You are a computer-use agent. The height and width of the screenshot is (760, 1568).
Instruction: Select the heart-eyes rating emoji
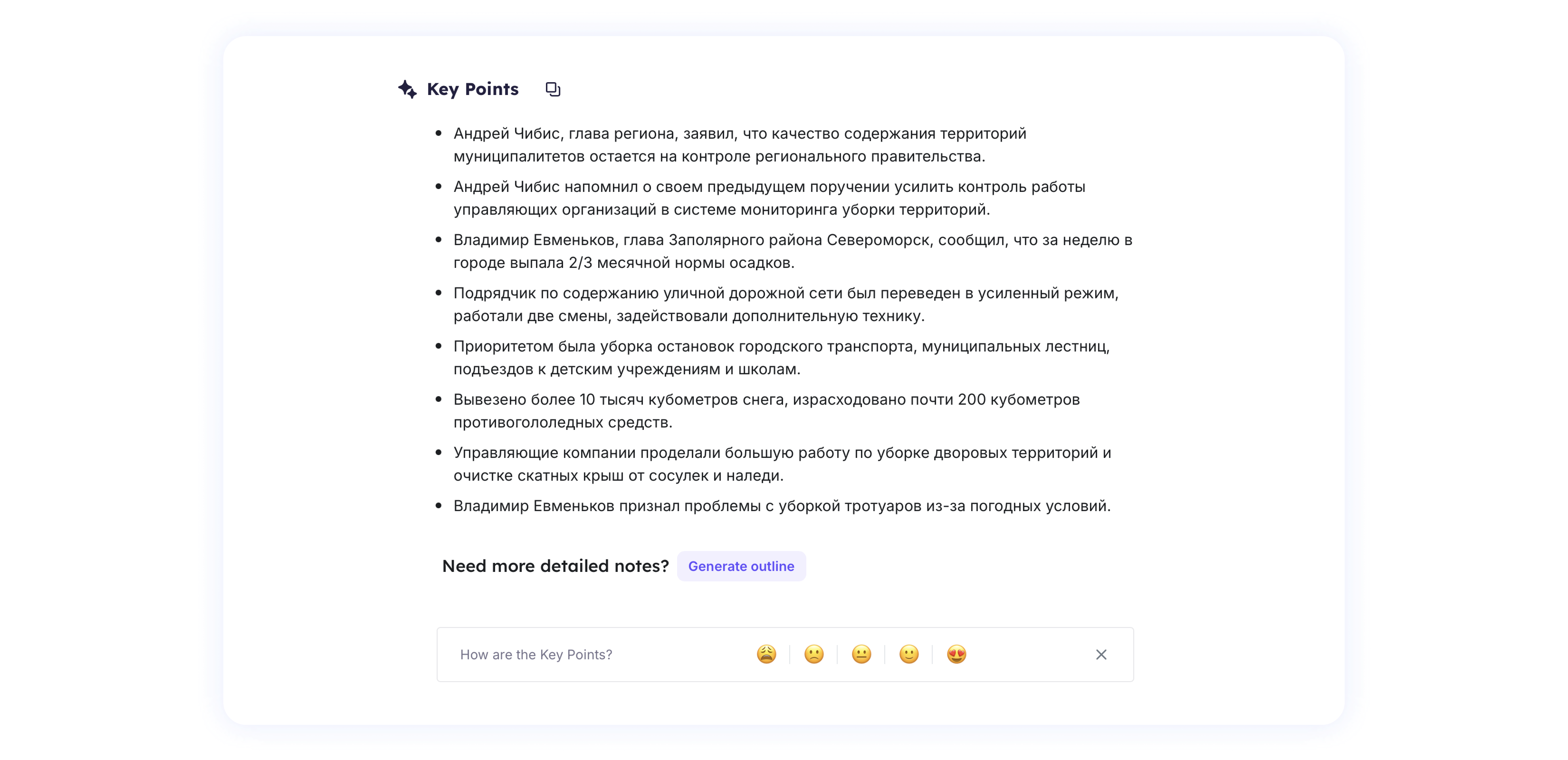(956, 654)
